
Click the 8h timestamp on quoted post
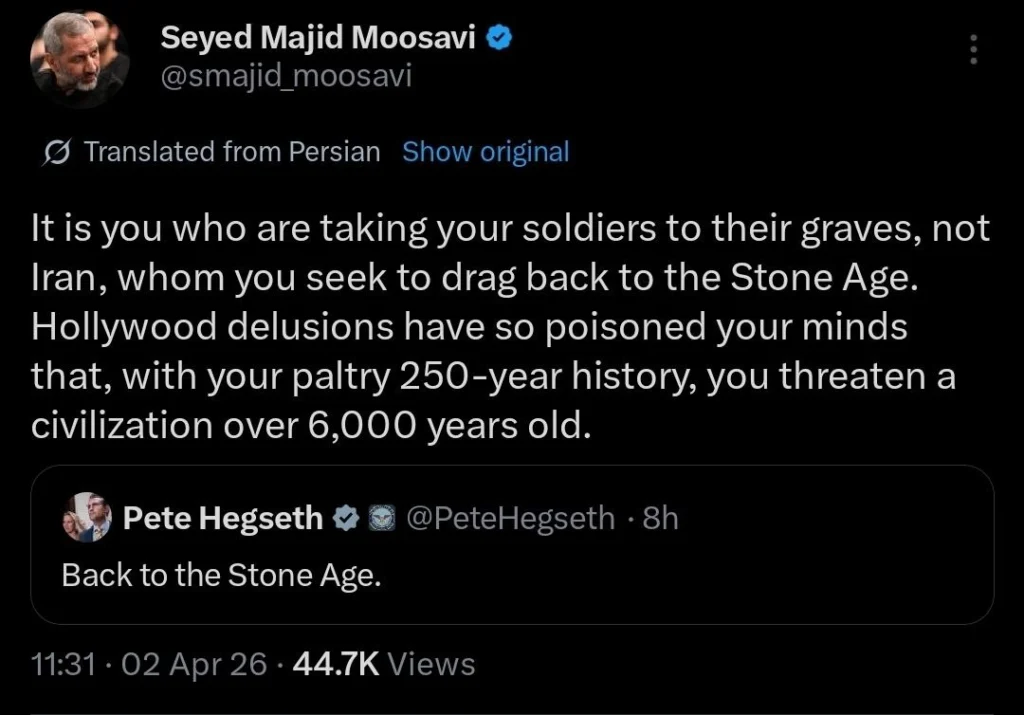click(x=660, y=518)
